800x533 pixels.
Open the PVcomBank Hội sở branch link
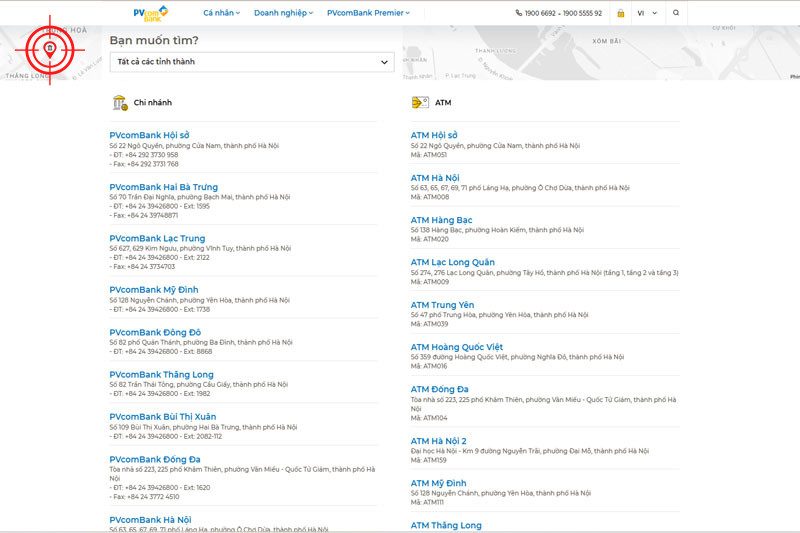149,135
